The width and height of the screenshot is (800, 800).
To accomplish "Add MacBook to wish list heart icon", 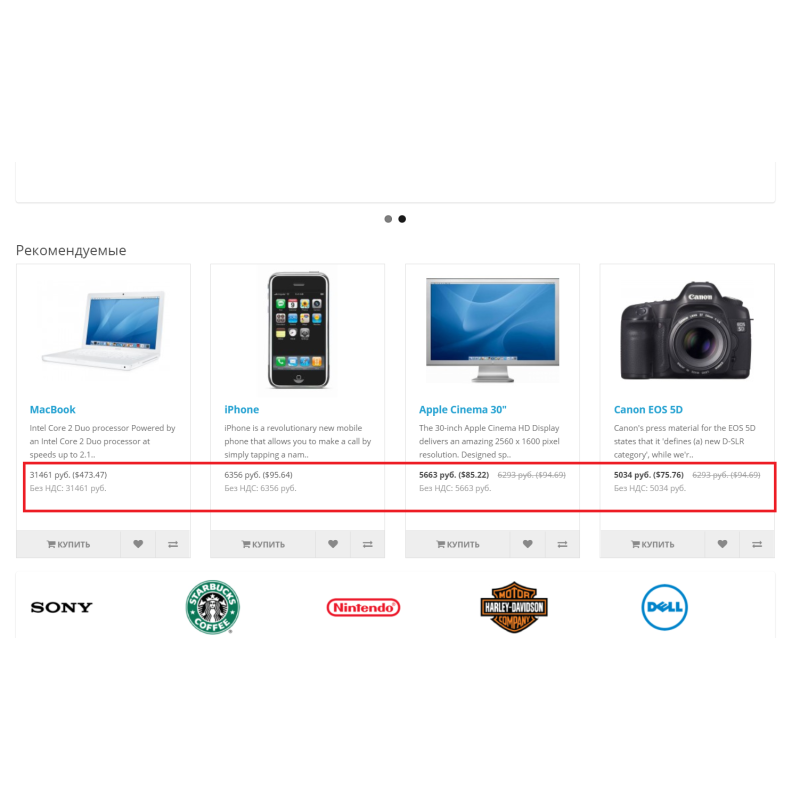I will [138, 544].
